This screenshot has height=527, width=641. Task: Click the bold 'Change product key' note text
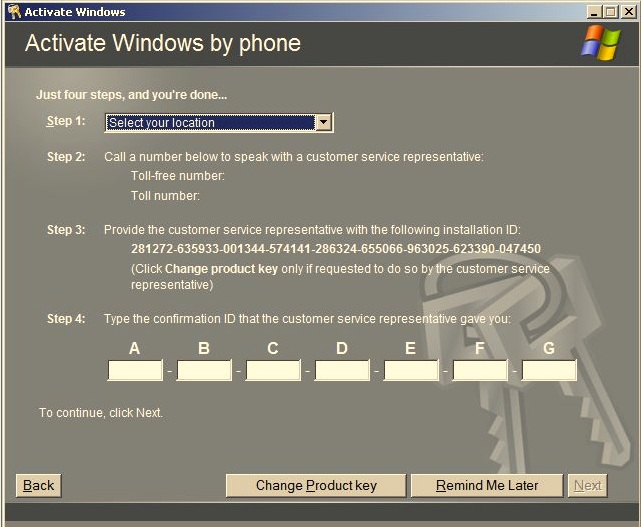pyautogui.click(x=221, y=269)
